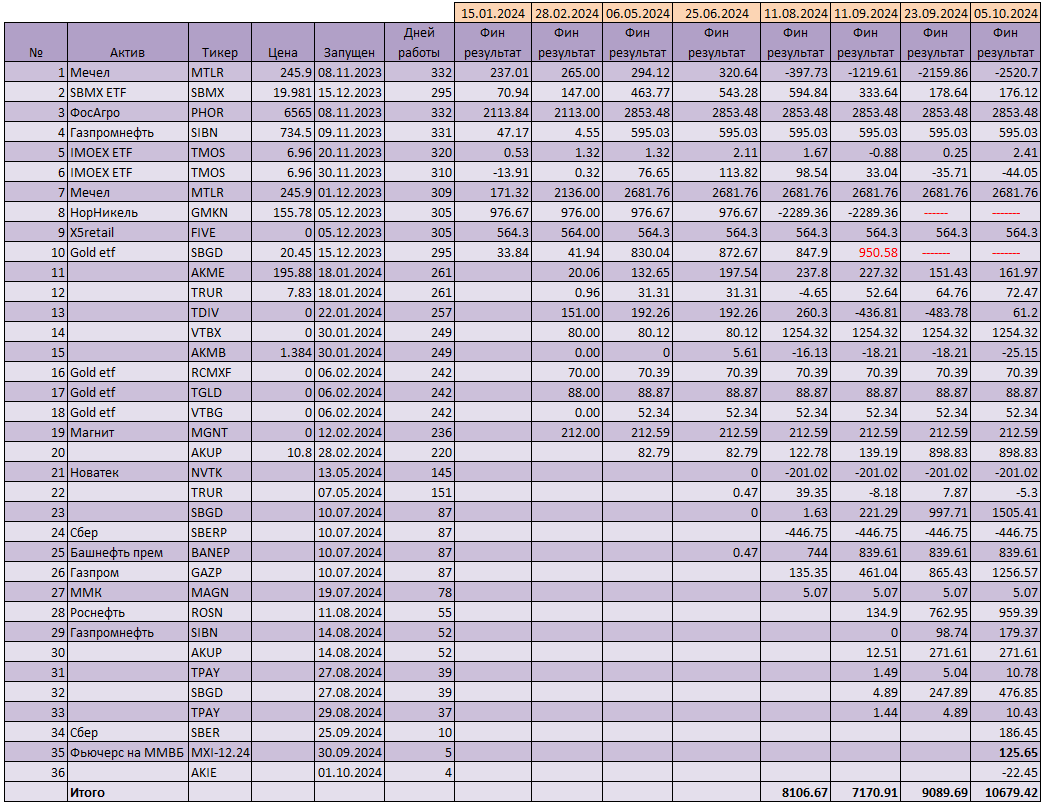Screen dimensions: 1048x806
Task: Select the launch date '09.11.2023'
Action: pos(350,132)
